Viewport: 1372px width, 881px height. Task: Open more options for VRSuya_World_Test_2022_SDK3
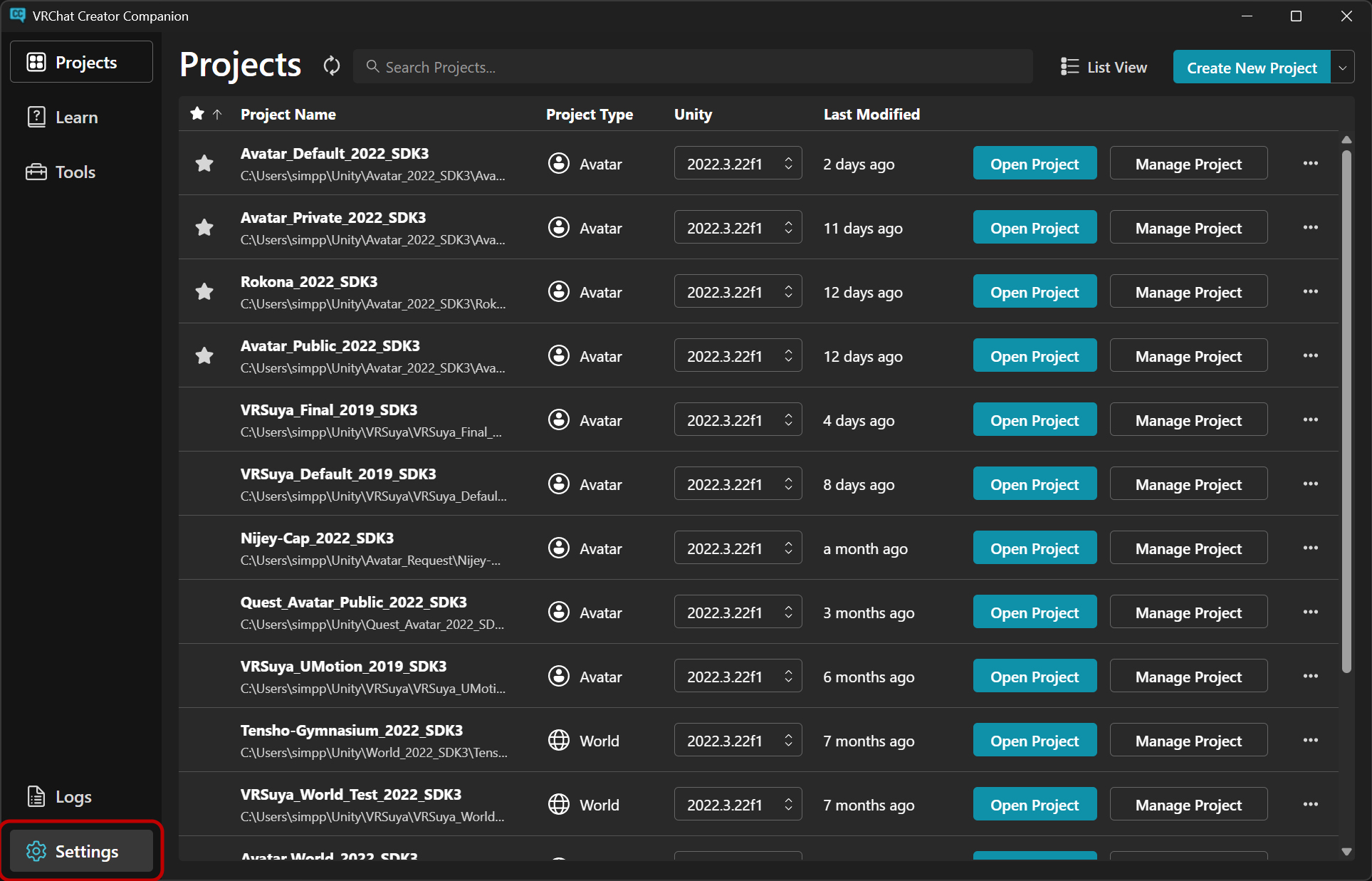coord(1311,805)
